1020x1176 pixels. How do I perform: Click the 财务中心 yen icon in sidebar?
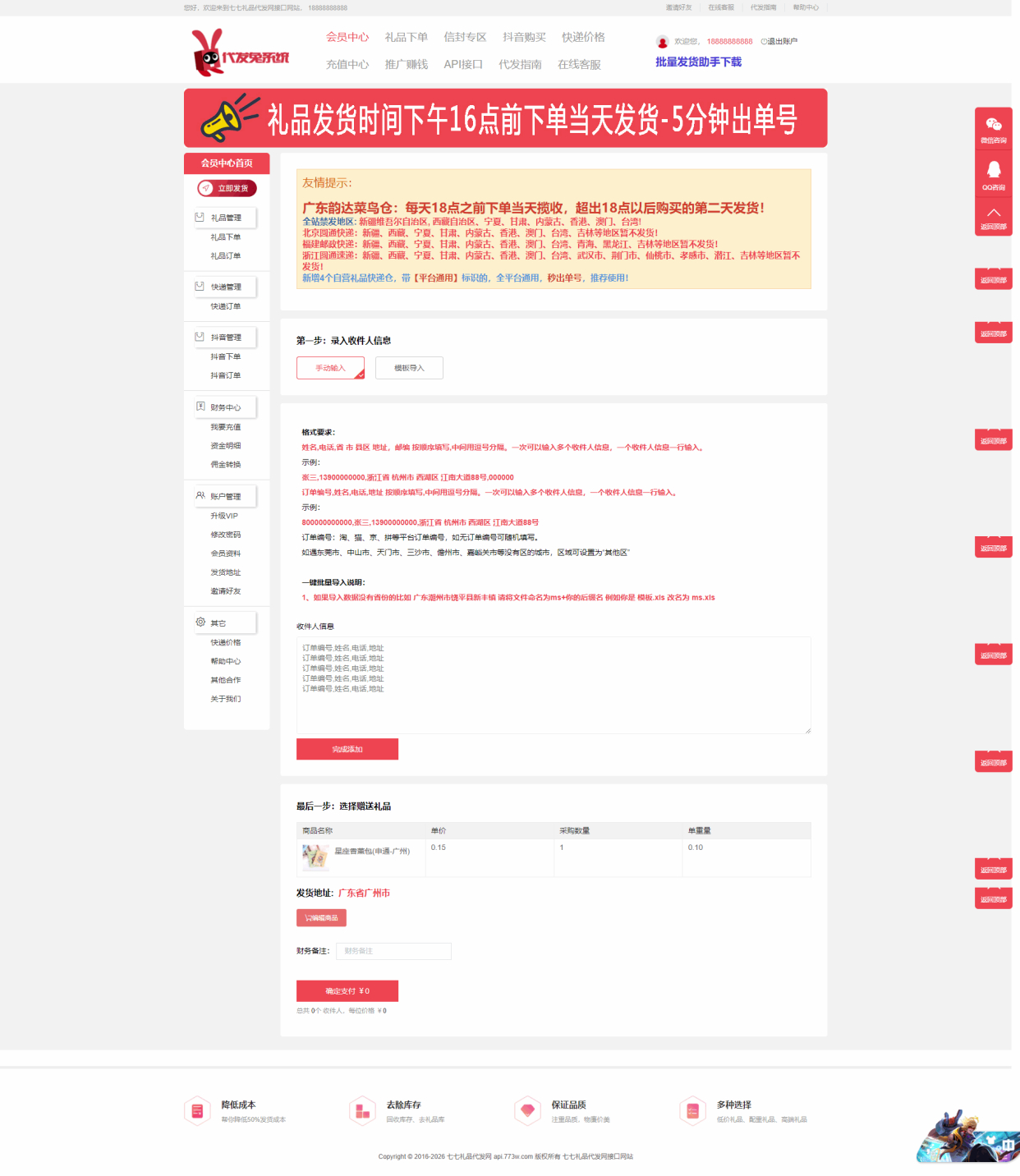(x=200, y=407)
